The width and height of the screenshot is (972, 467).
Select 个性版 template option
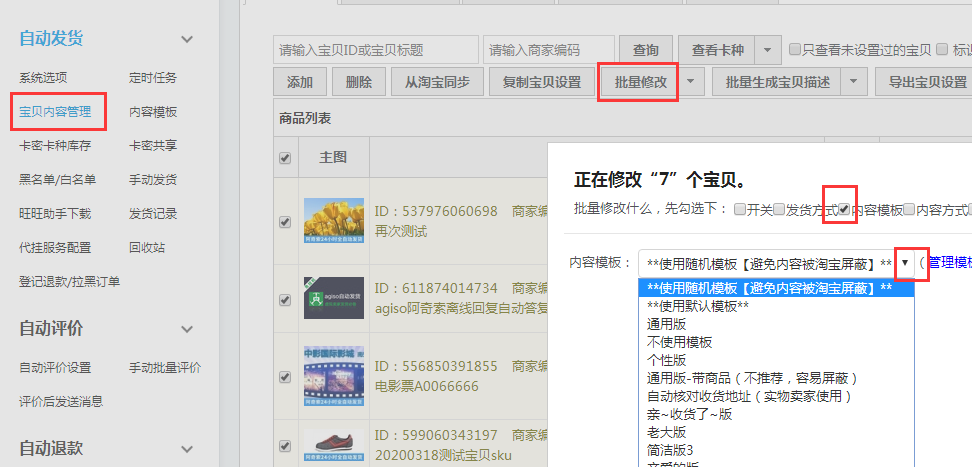777,360
